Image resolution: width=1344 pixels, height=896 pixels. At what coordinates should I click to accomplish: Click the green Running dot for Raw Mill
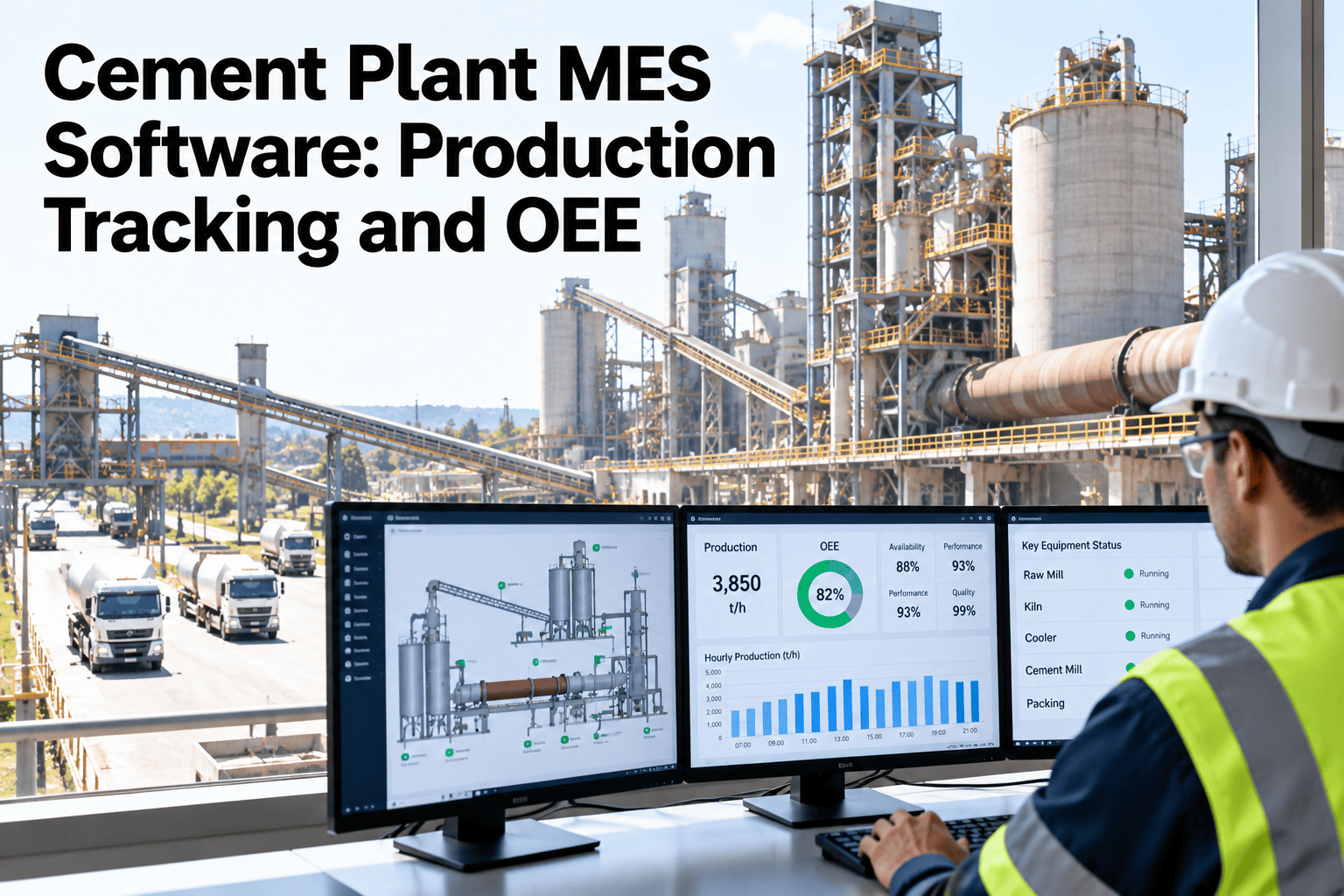(x=1129, y=574)
